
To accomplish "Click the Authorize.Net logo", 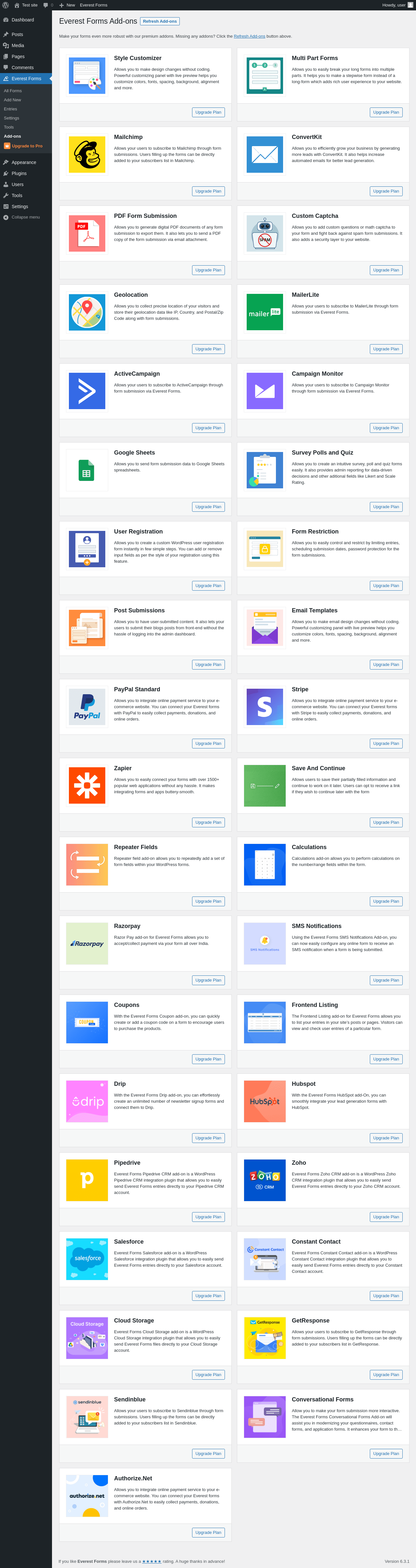I will (87, 1496).
